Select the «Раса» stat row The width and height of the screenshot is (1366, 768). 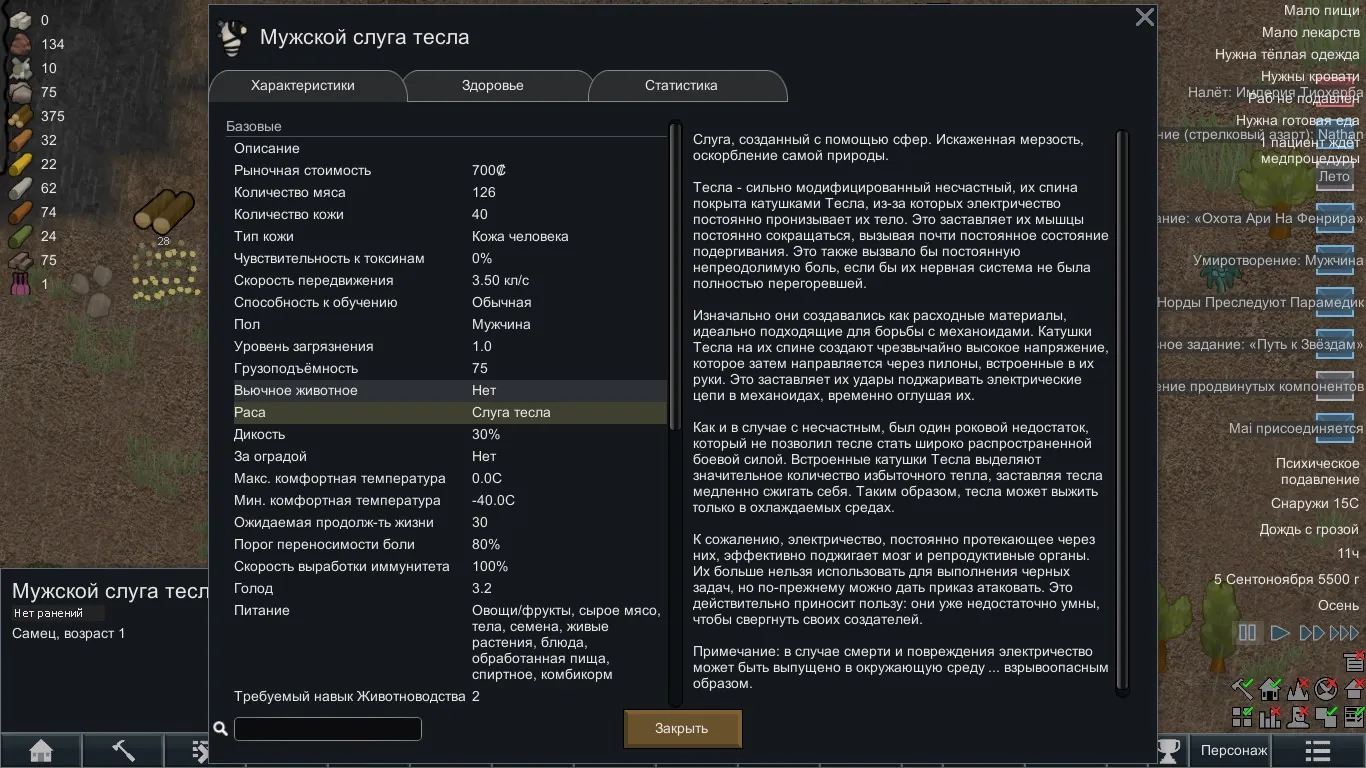click(450, 412)
